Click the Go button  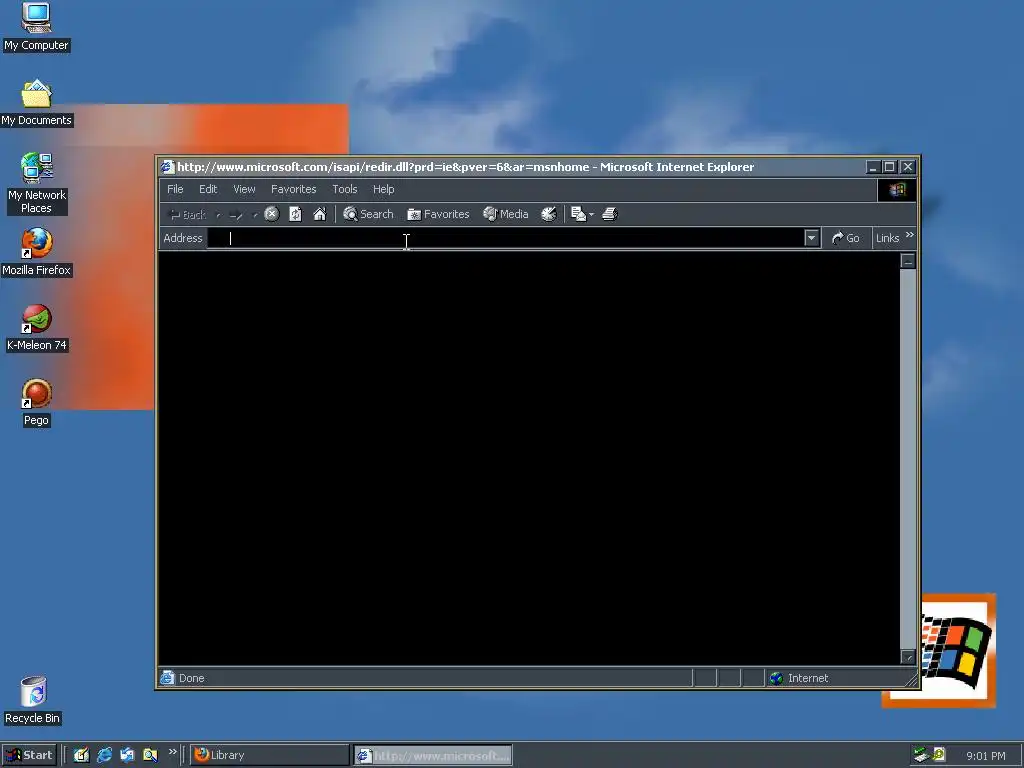(x=845, y=238)
